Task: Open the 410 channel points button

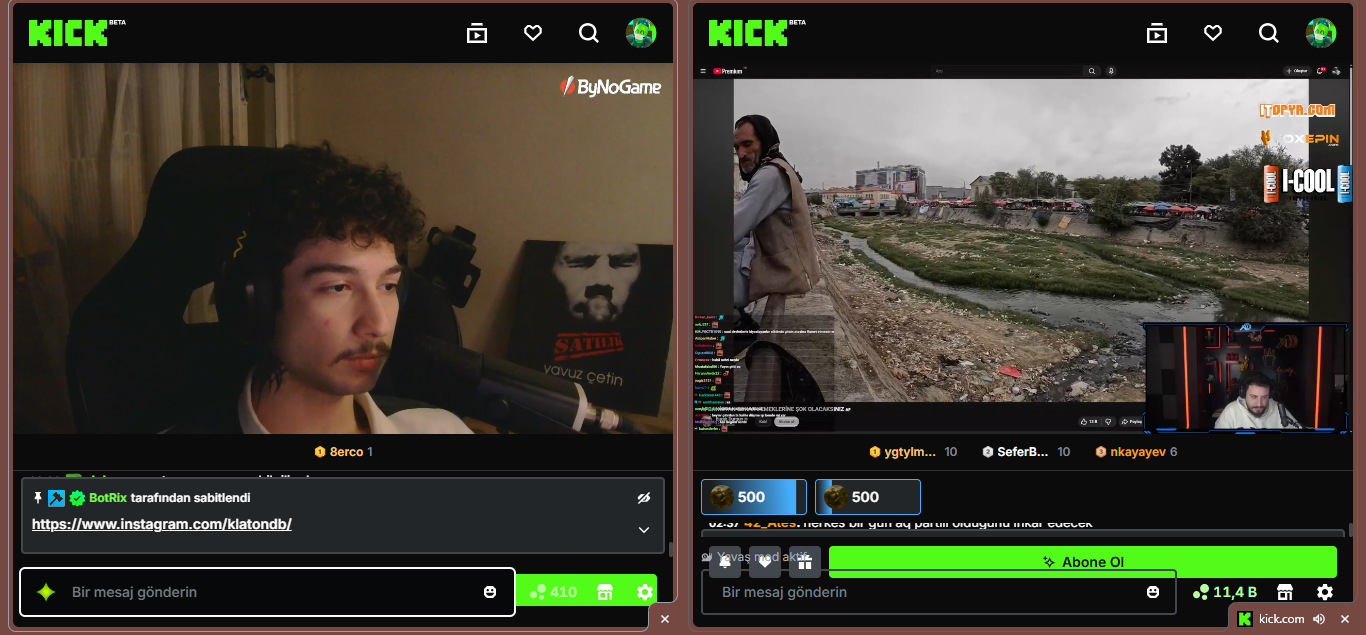Action: click(553, 592)
